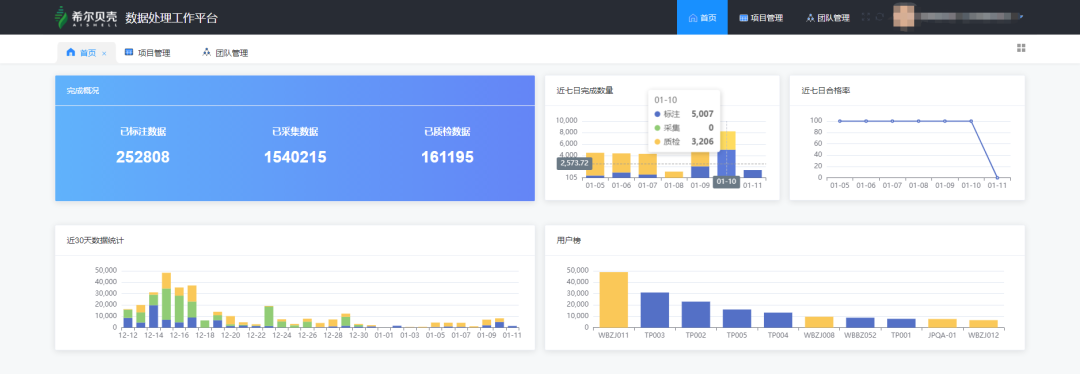Click the TP005 bar in 用户榜

[x=736, y=318]
